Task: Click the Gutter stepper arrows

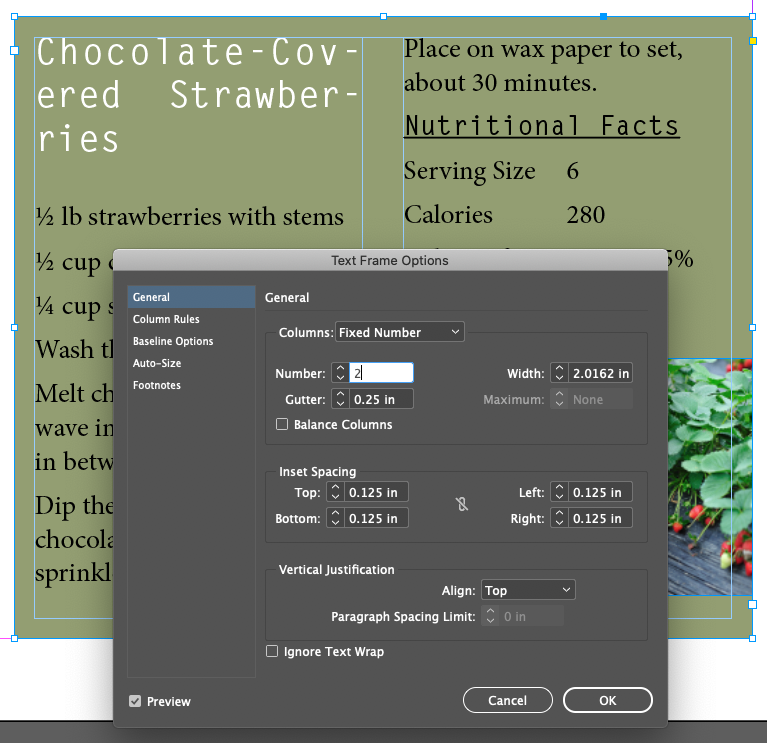Action: click(x=340, y=399)
